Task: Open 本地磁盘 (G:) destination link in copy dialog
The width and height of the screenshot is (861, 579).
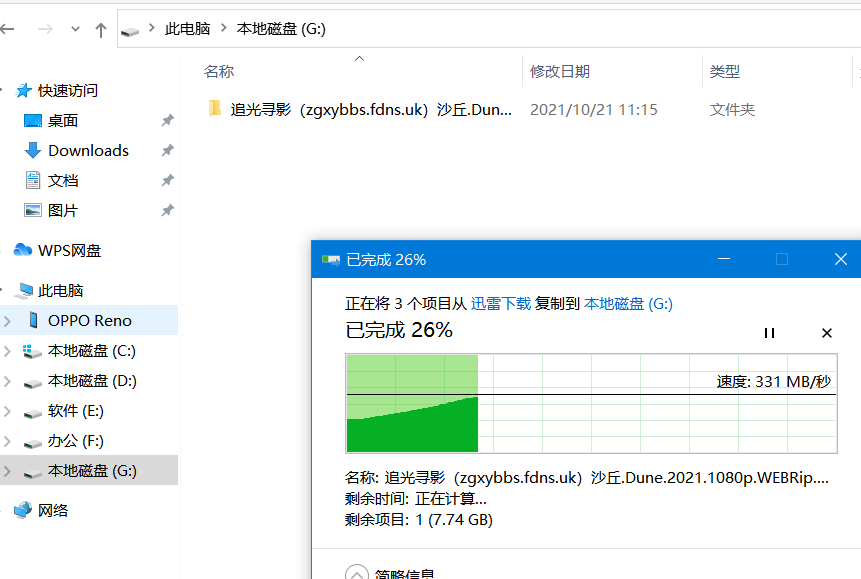Action: pos(628,303)
